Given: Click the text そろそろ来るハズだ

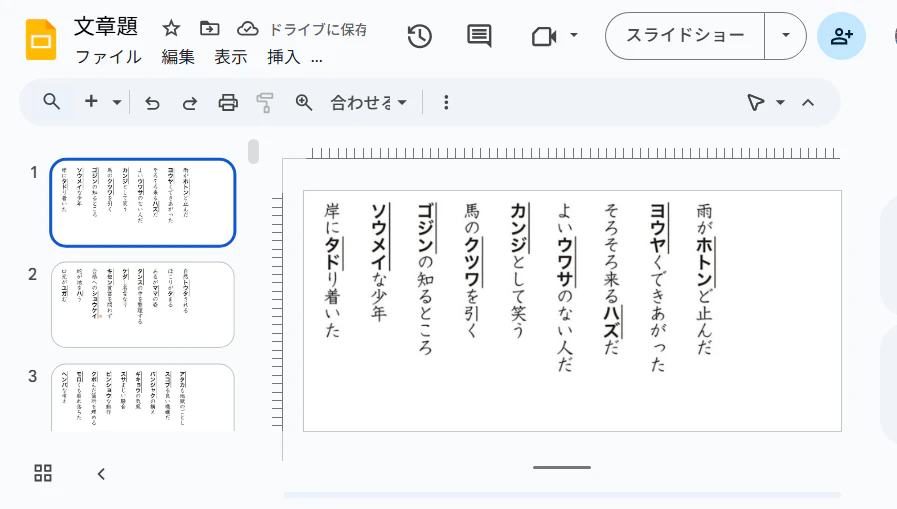Looking at the screenshot, I should coord(612,279).
